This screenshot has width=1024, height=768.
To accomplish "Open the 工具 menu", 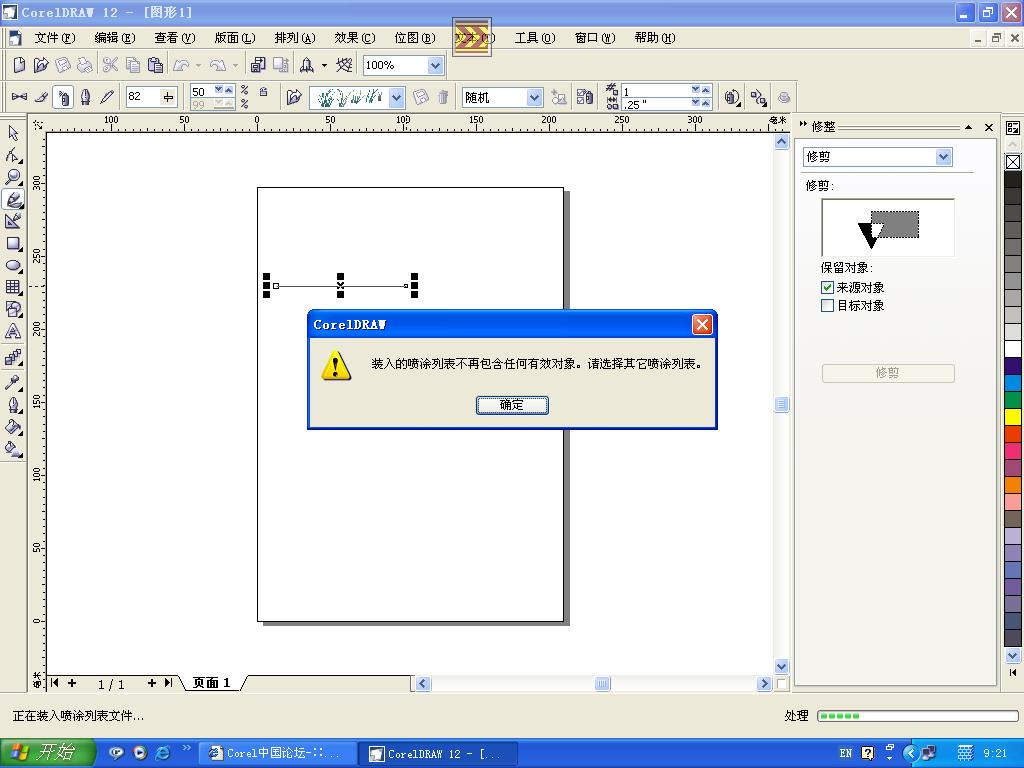I will click(535, 38).
